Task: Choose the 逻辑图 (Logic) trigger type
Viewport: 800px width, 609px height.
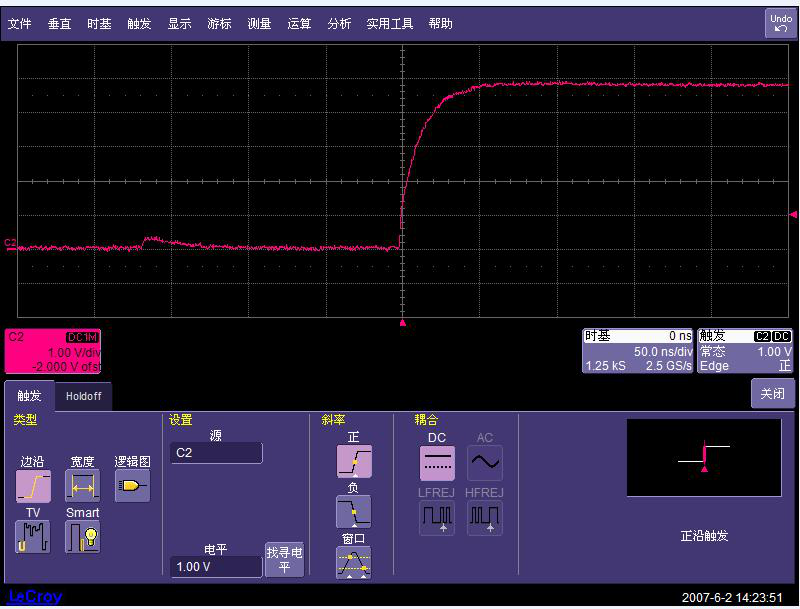Action: tap(132, 486)
